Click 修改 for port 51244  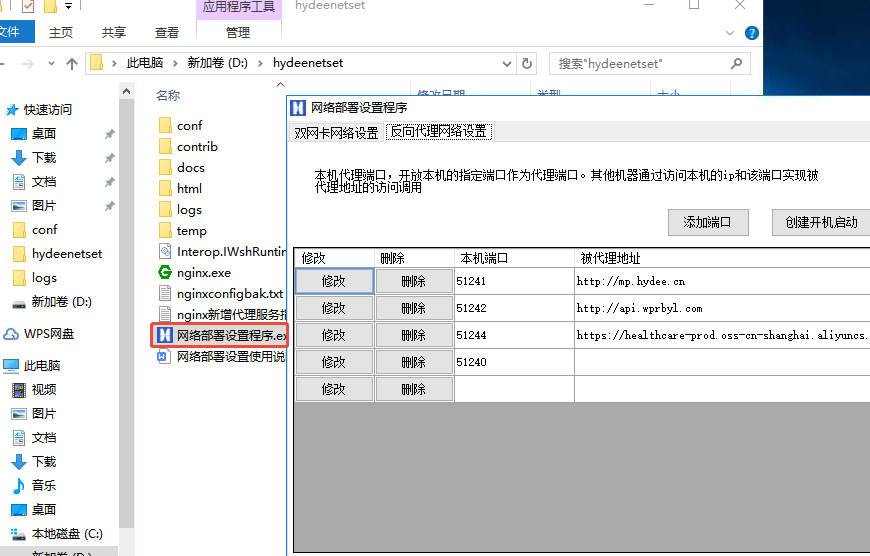tap(334, 335)
